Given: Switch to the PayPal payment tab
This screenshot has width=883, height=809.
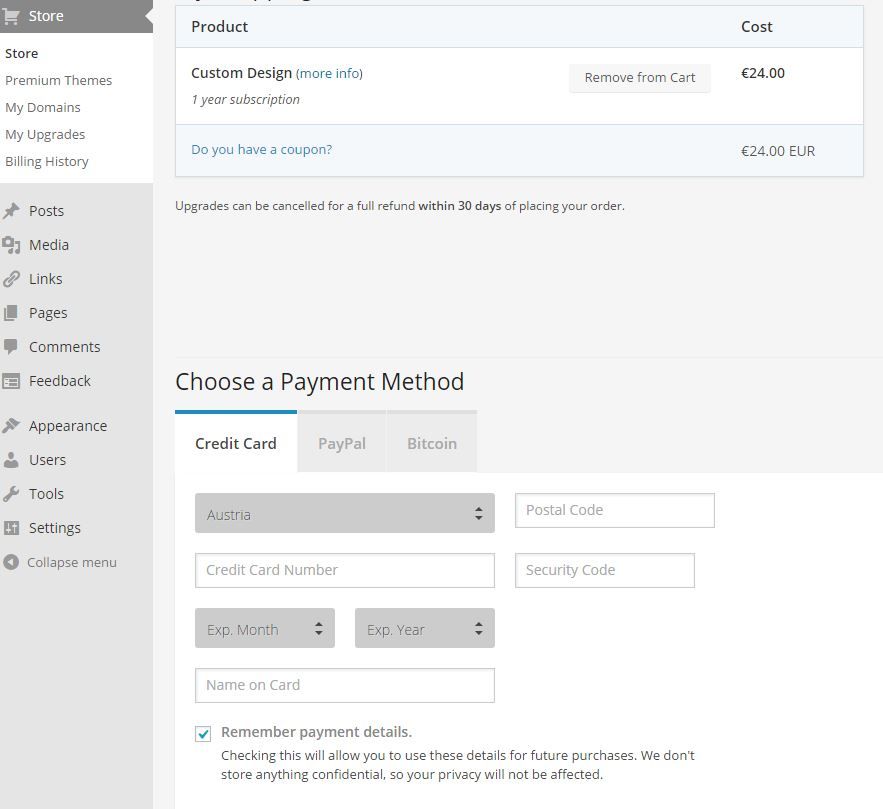Looking at the screenshot, I should [341, 443].
